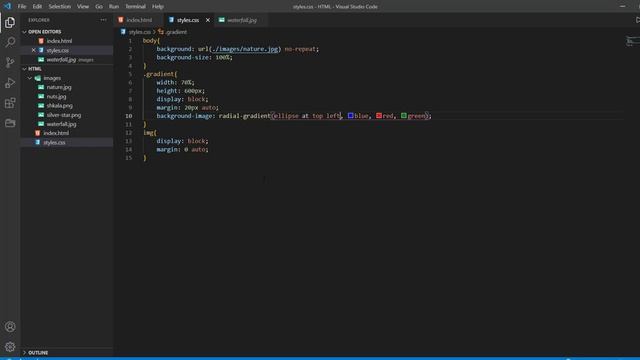The width and height of the screenshot is (640, 360).
Task: Click the img selector on line 12
Action: (148, 133)
